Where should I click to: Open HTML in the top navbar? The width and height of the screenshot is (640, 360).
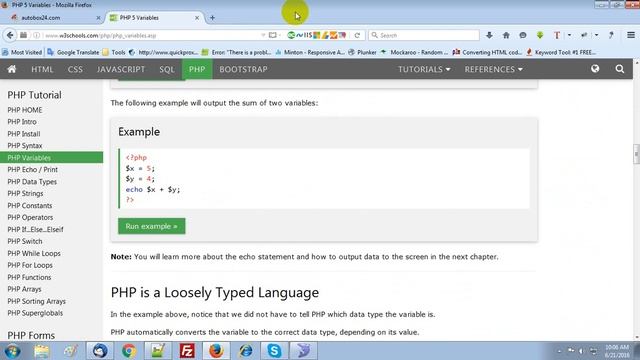click(x=42, y=69)
